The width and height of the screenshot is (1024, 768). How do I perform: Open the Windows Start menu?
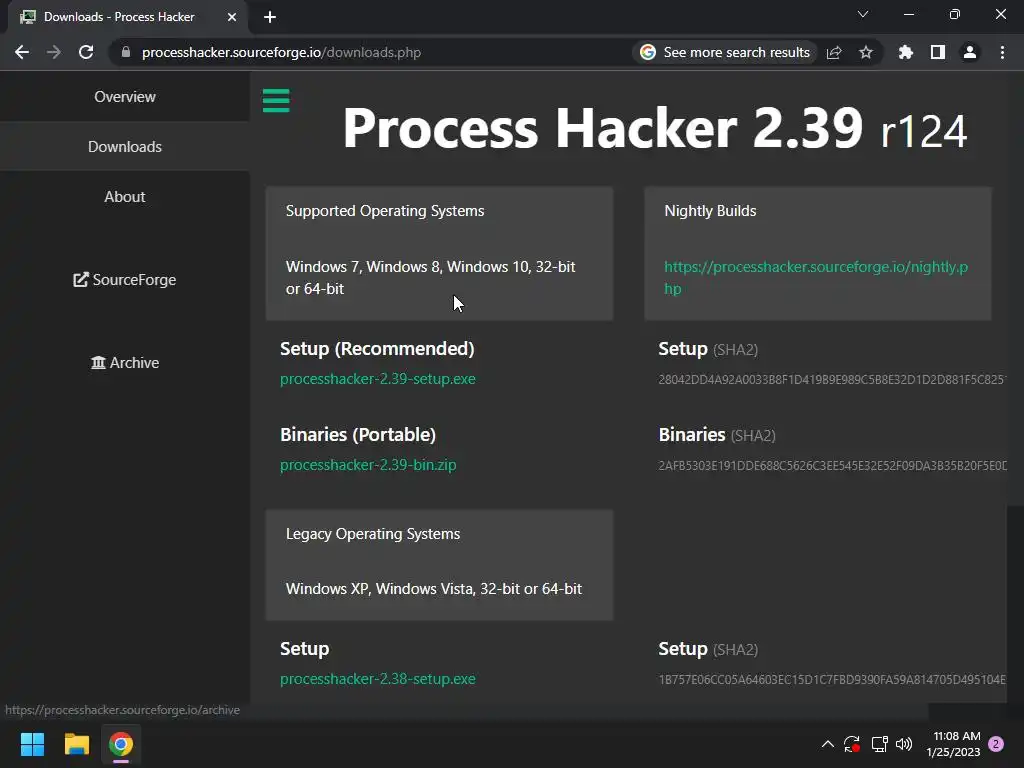pyautogui.click(x=32, y=744)
